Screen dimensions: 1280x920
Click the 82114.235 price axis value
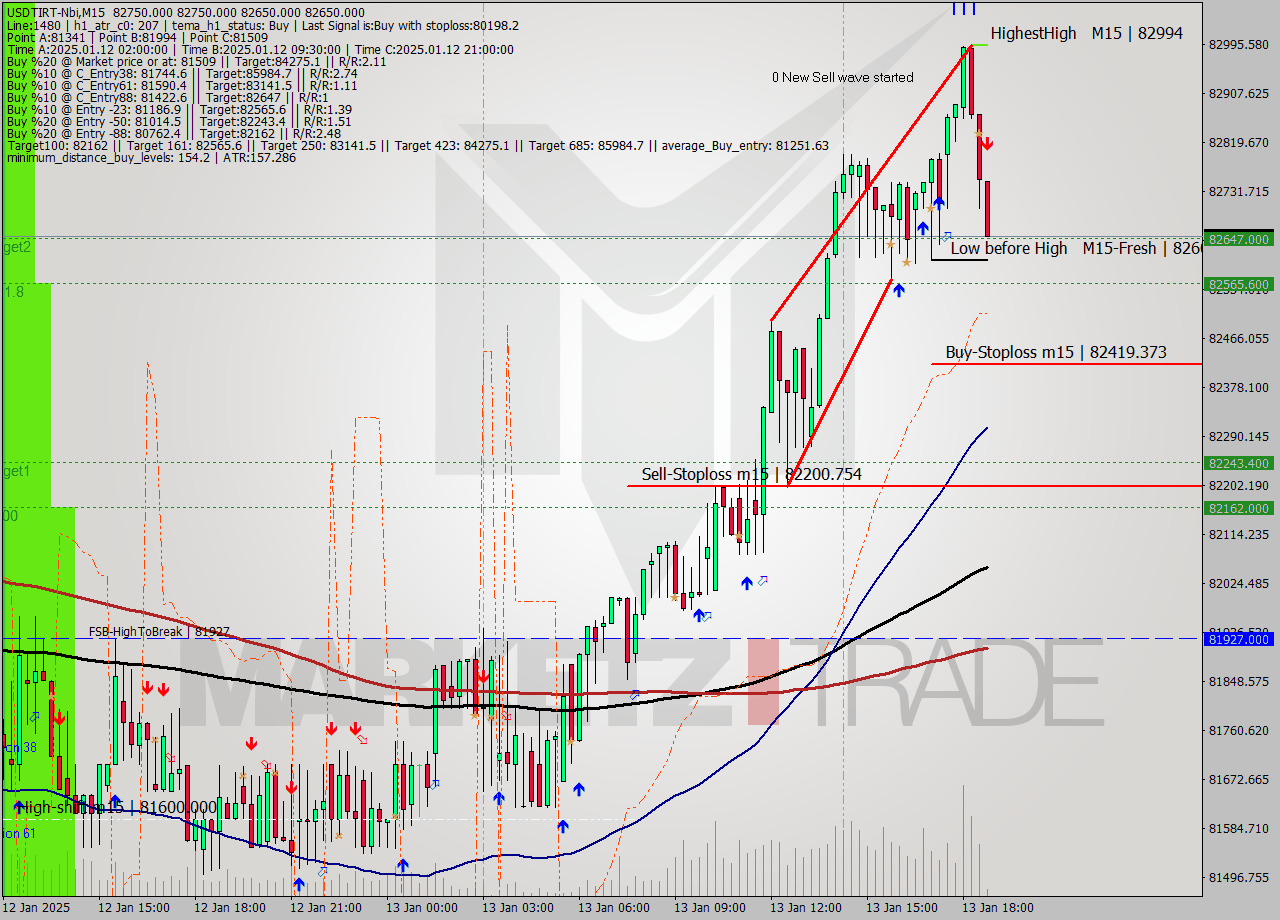click(x=1239, y=534)
